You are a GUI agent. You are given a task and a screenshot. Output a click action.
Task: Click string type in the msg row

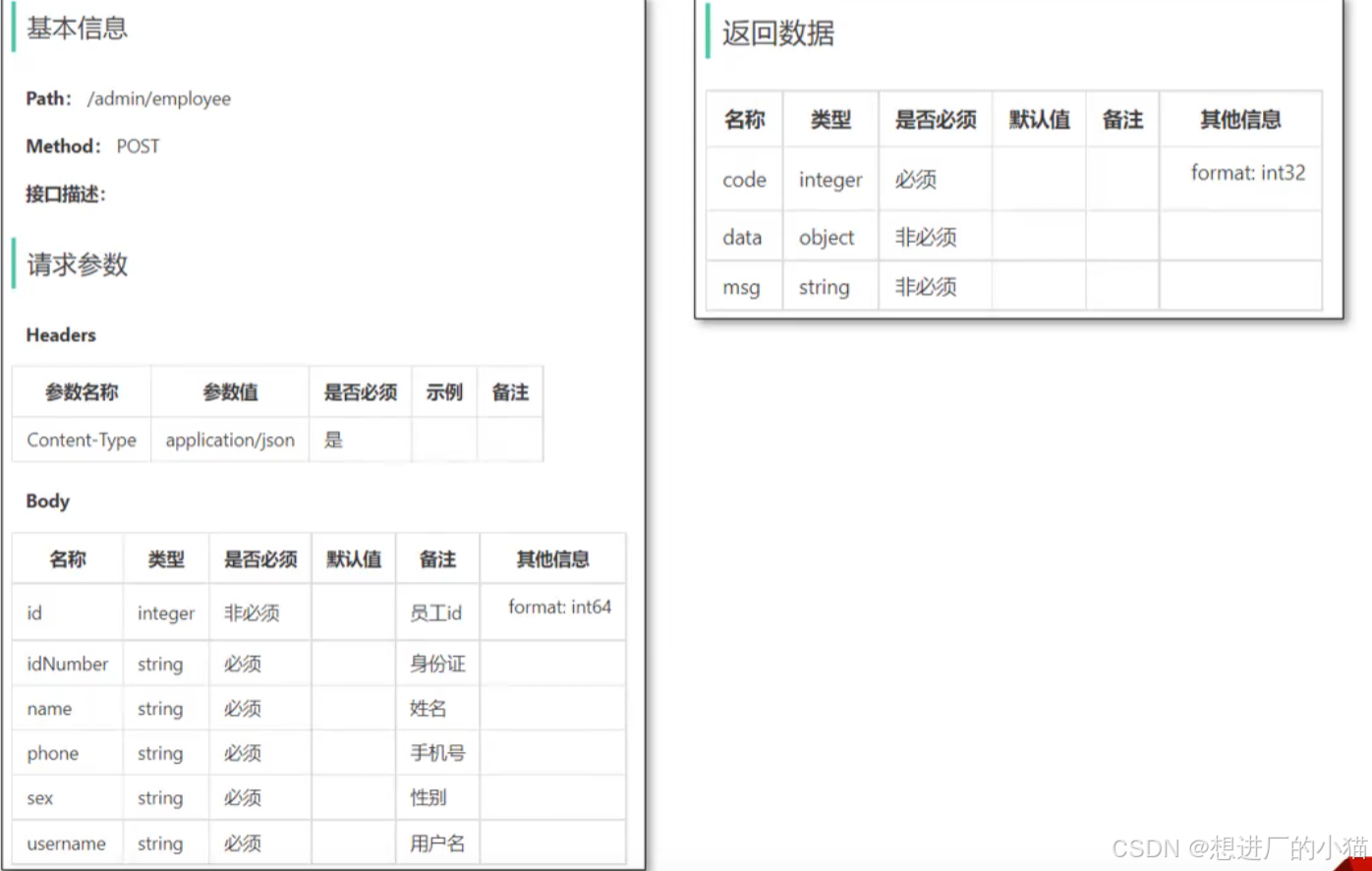click(x=830, y=287)
